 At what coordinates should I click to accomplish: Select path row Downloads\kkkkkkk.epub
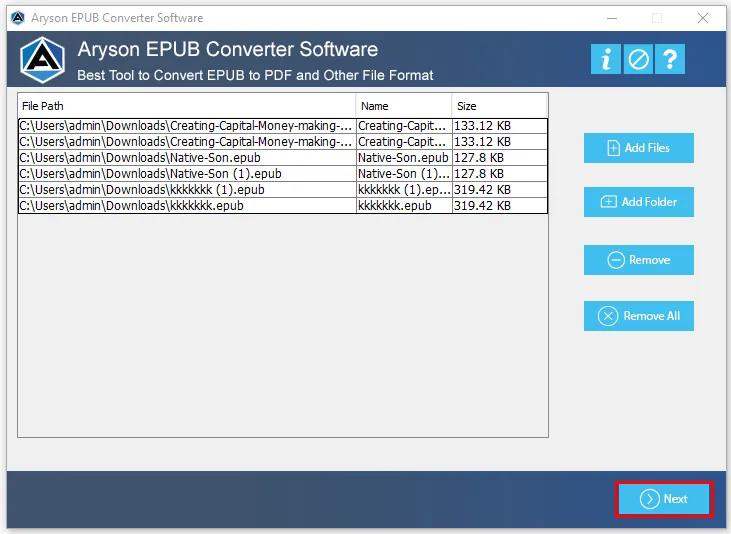point(187,206)
